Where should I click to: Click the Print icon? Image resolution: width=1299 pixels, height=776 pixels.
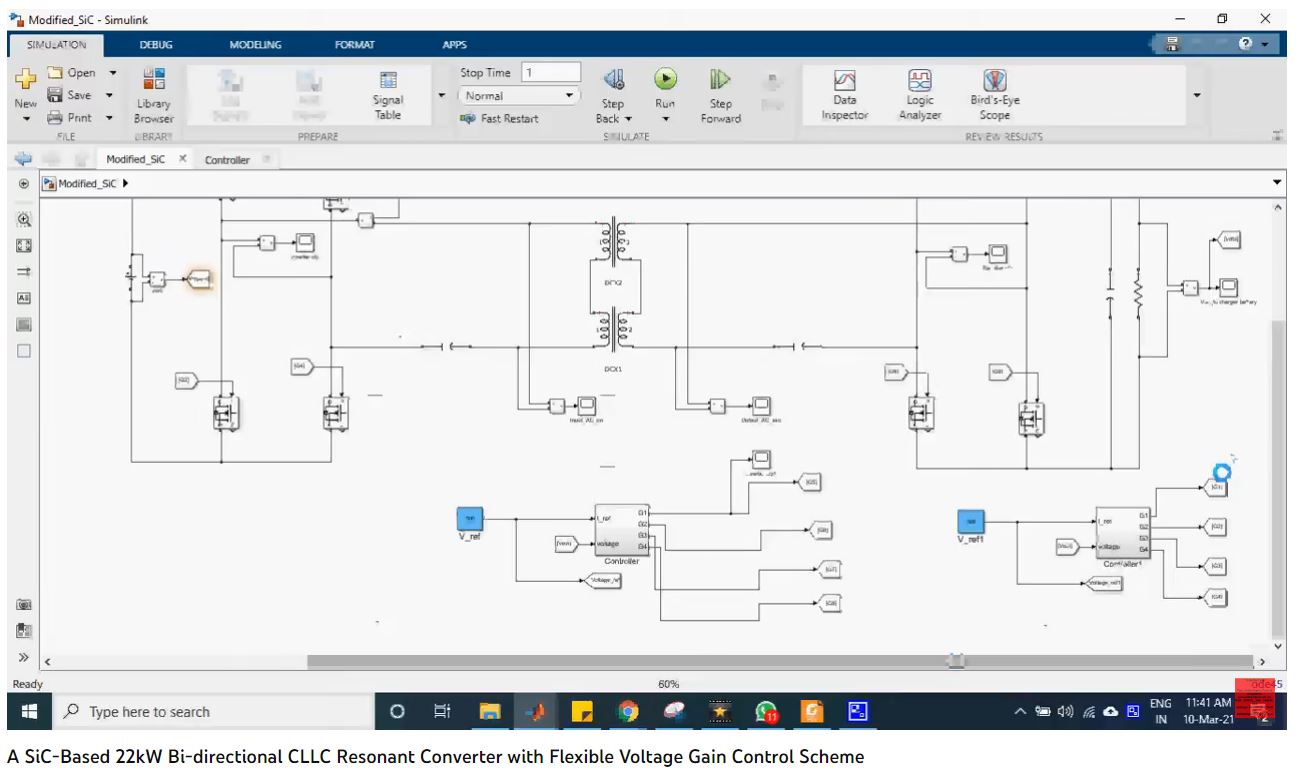(55, 118)
